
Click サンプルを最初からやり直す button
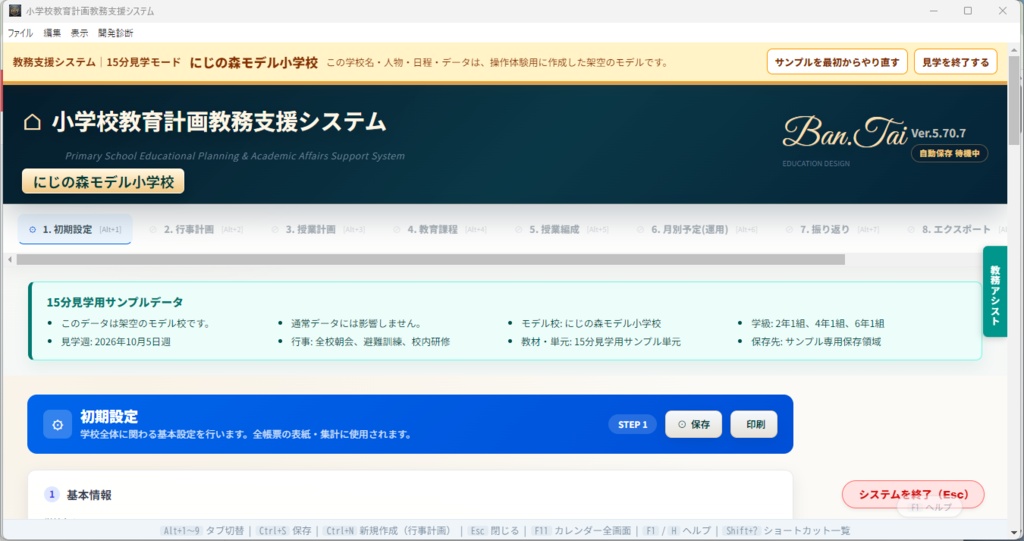pos(837,62)
